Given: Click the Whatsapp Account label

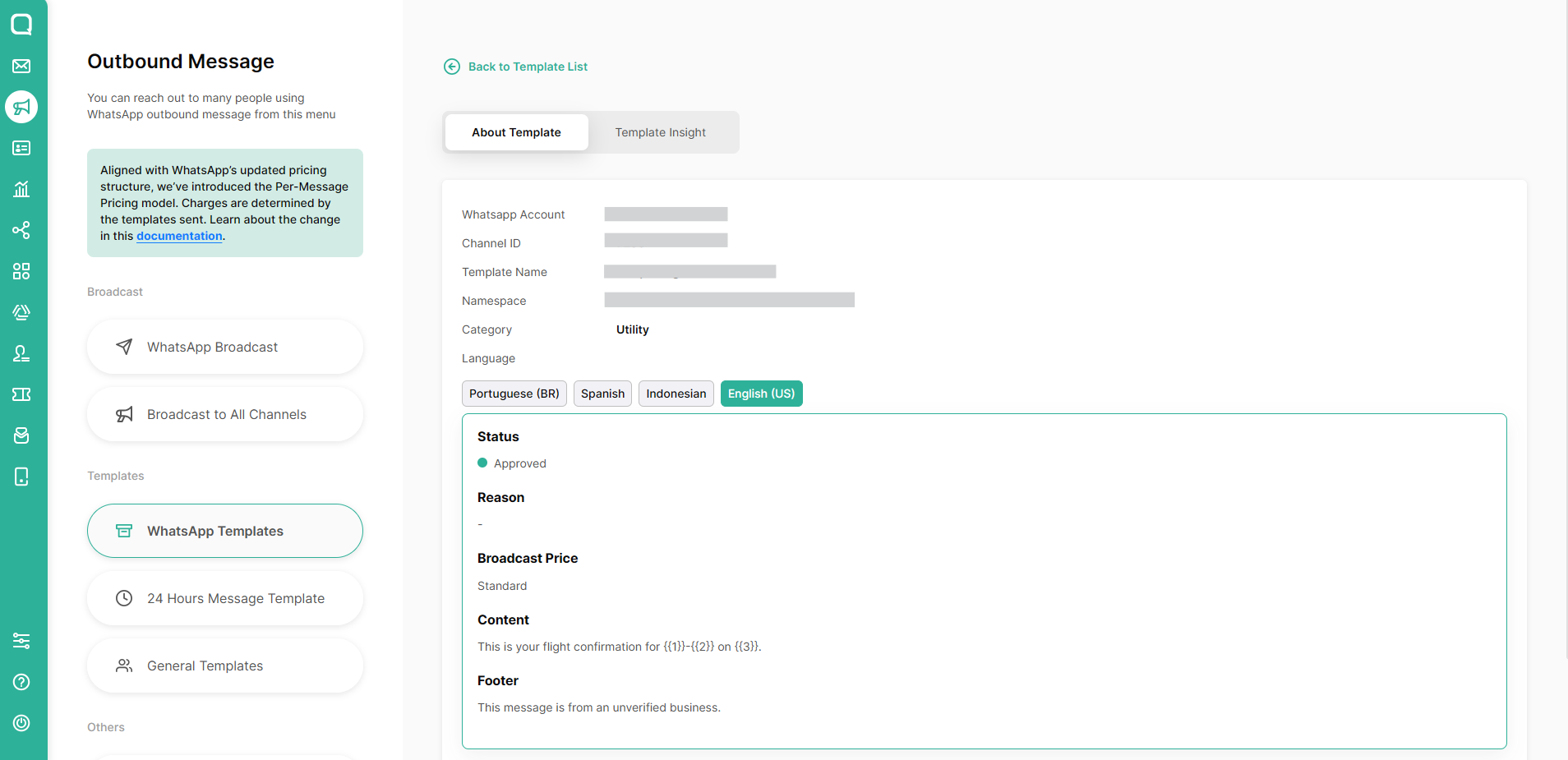Looking at the screenshot, I should tap(514, 214).
